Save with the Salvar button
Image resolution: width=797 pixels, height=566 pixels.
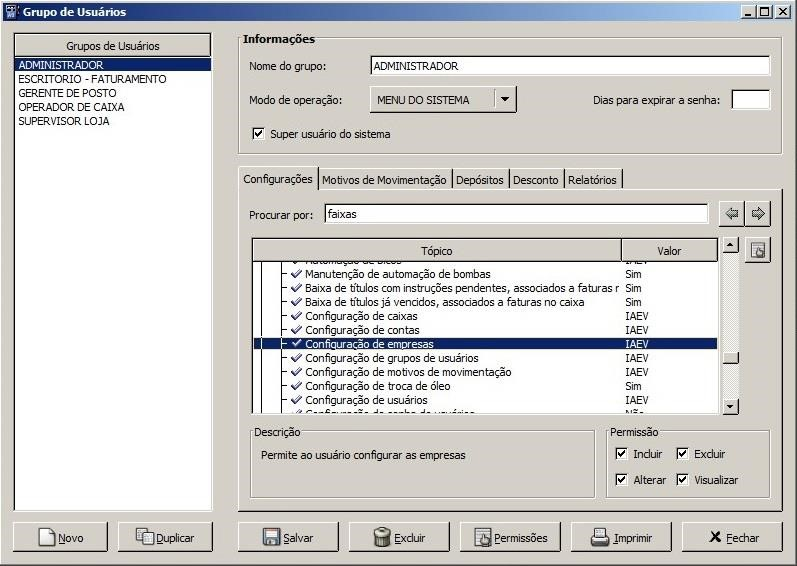(x=288, y=537)
